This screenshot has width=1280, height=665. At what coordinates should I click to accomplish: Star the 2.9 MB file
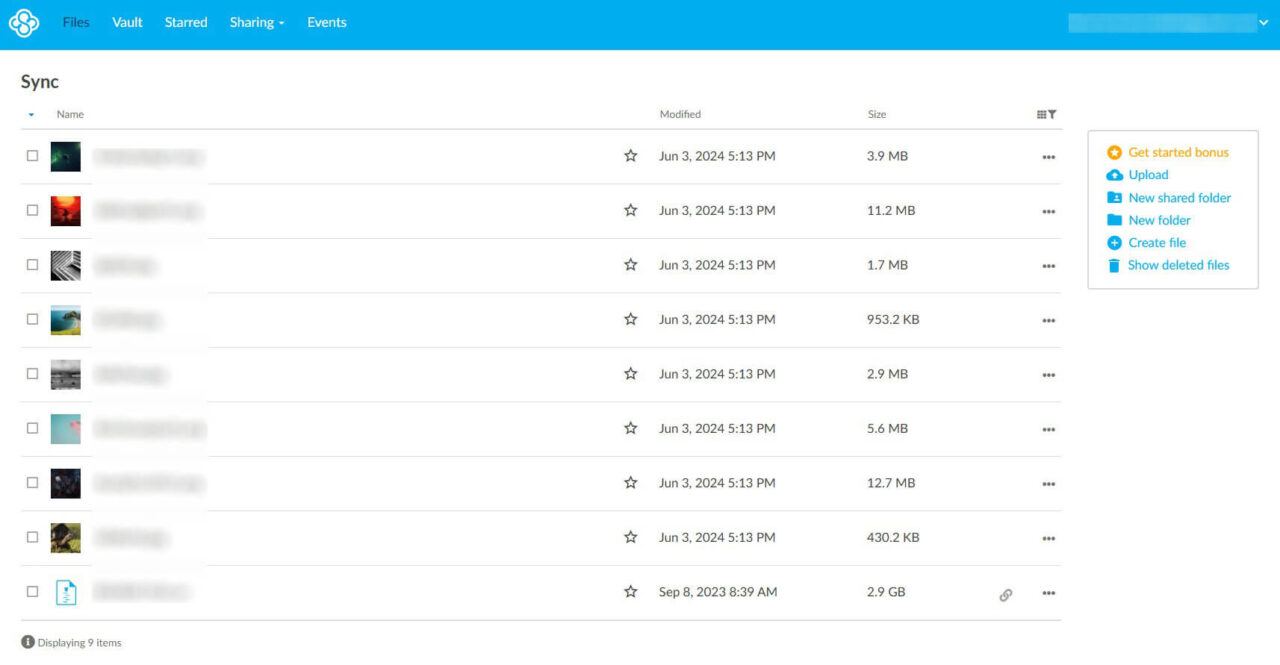coord(630,373)
